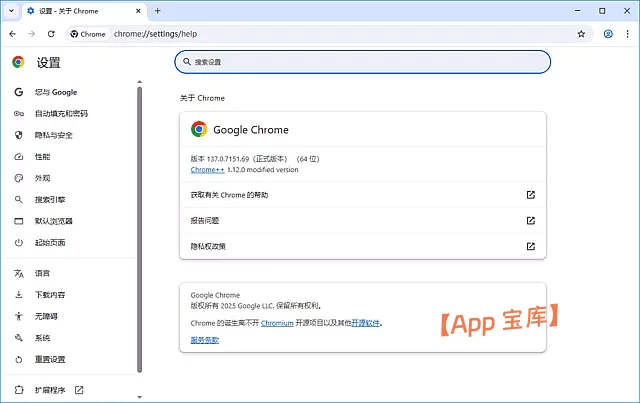The image size is (640, 403).
Task: Click the 关于 Chrome section heading
Action: pyautogui.click(x=202, y=98)
